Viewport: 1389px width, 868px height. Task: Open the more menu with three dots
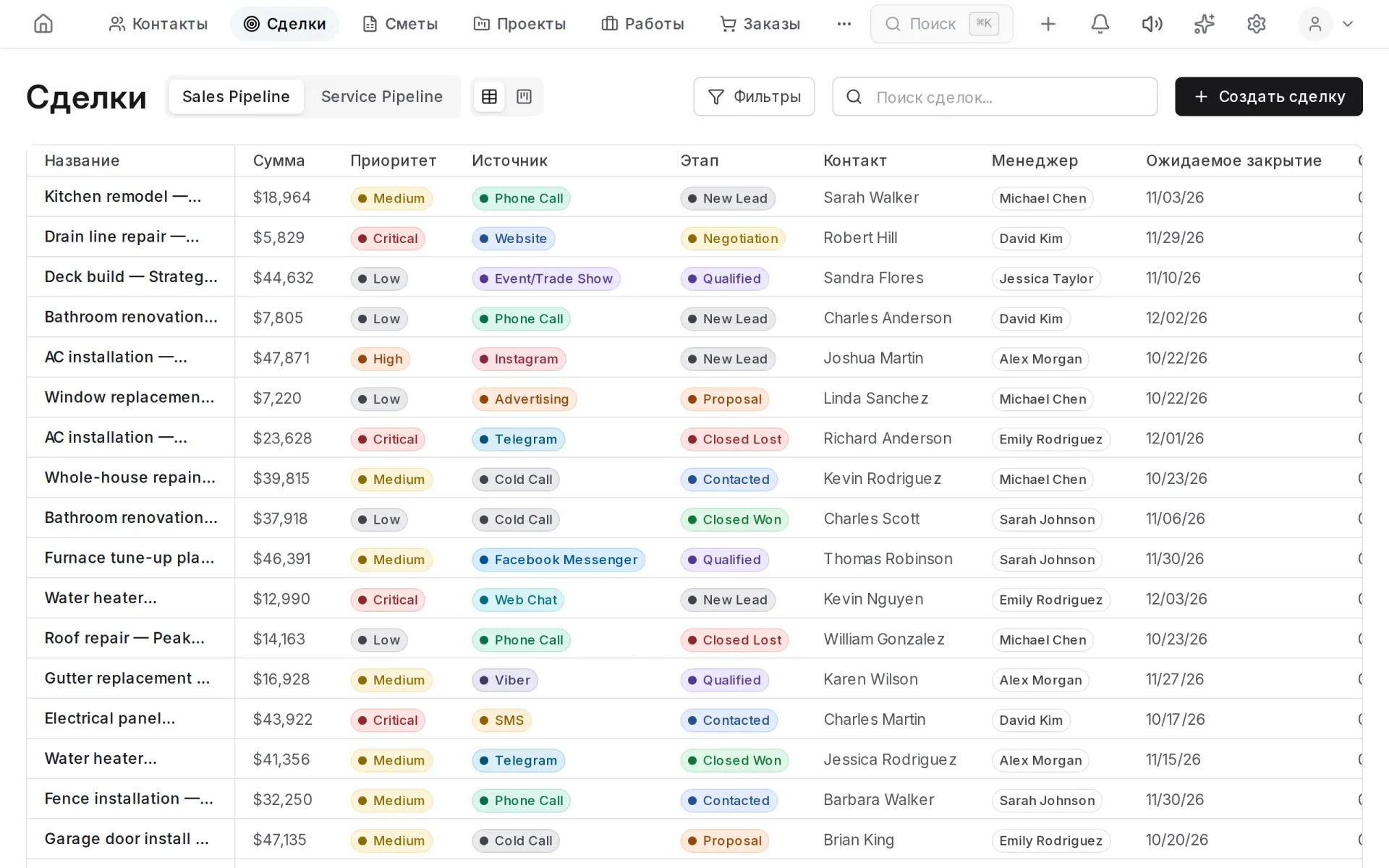[844, 24]
